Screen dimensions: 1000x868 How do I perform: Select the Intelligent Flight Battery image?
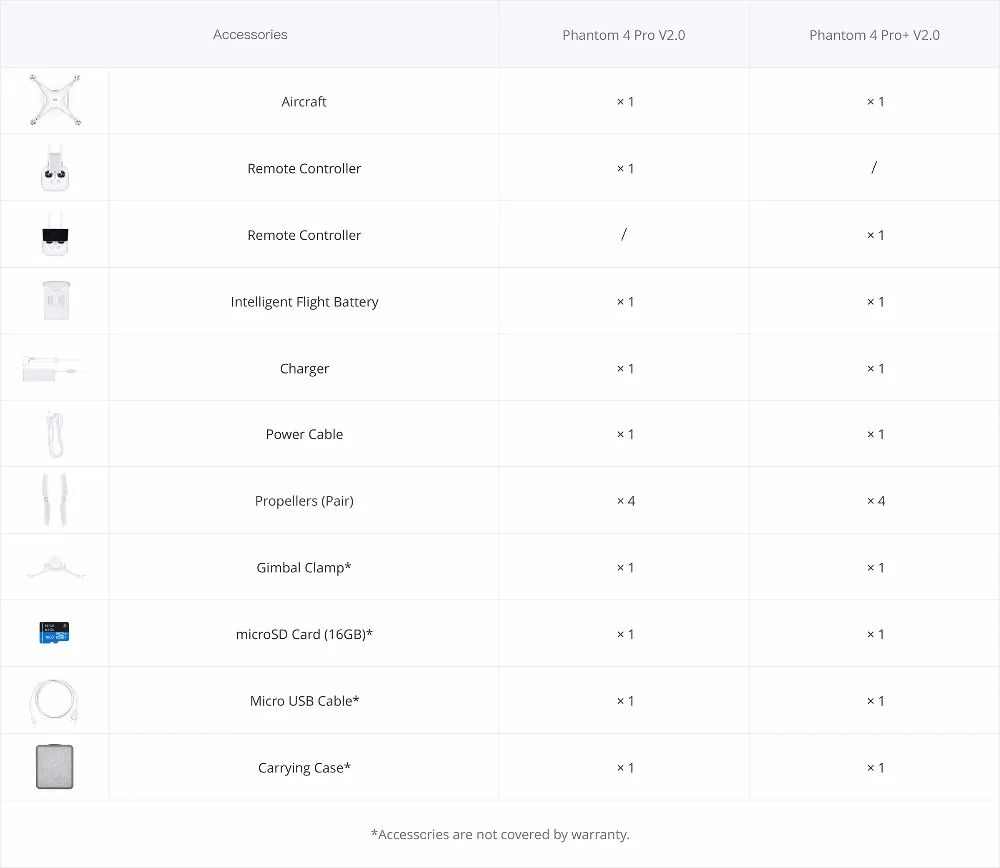(x=54, y=301)
